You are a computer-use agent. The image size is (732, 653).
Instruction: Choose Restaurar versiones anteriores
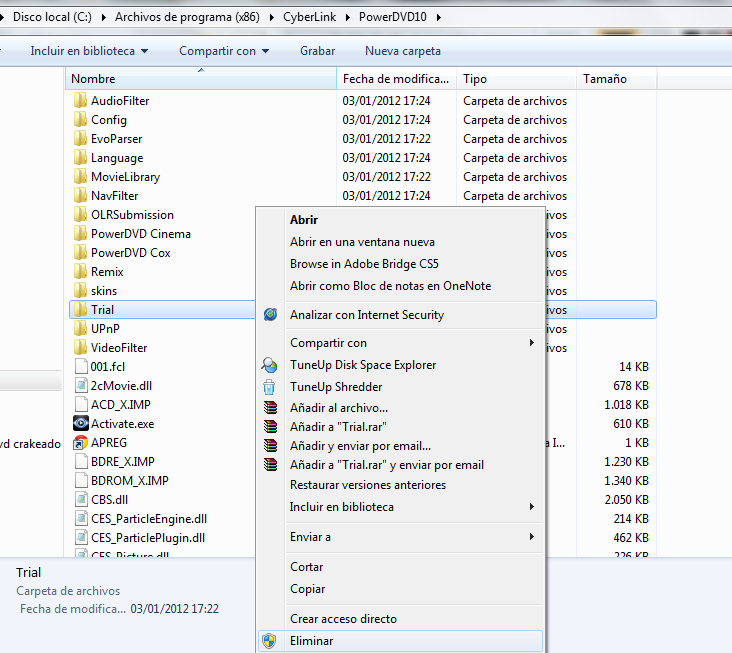tap(368, 485)
